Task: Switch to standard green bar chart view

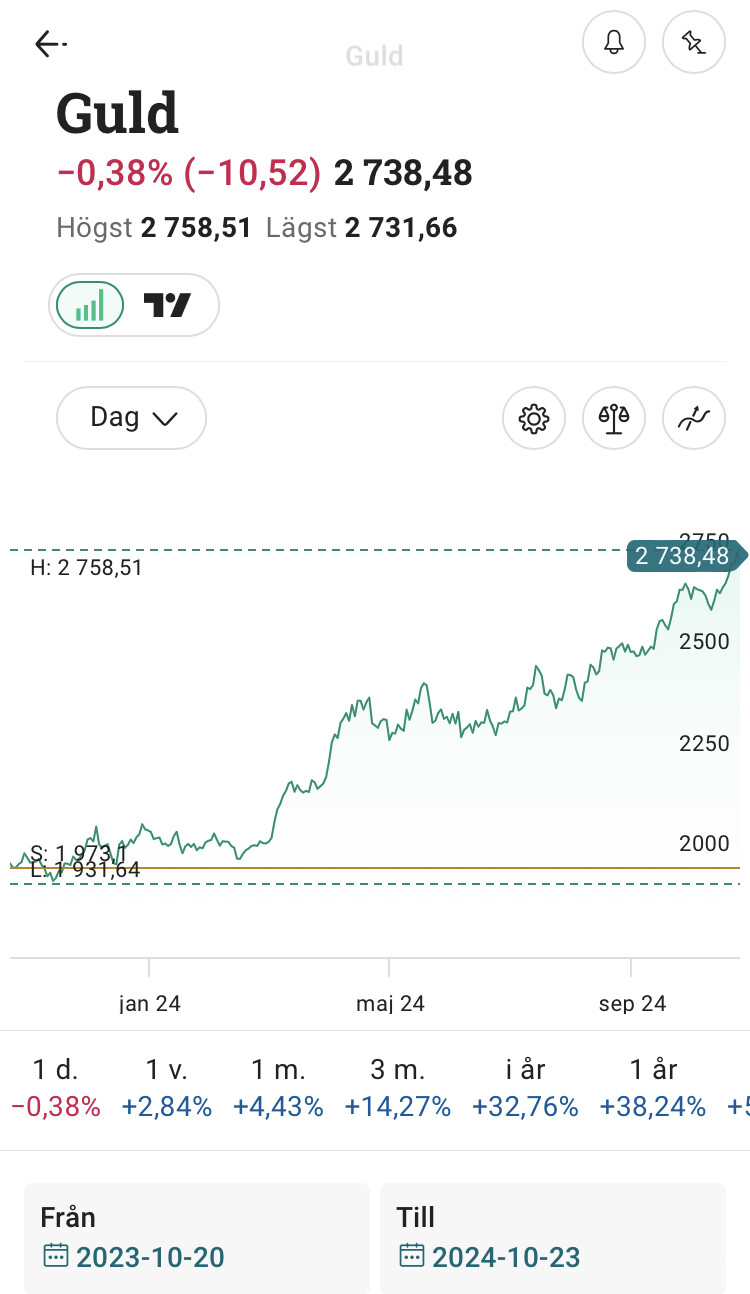Action: 90,305
